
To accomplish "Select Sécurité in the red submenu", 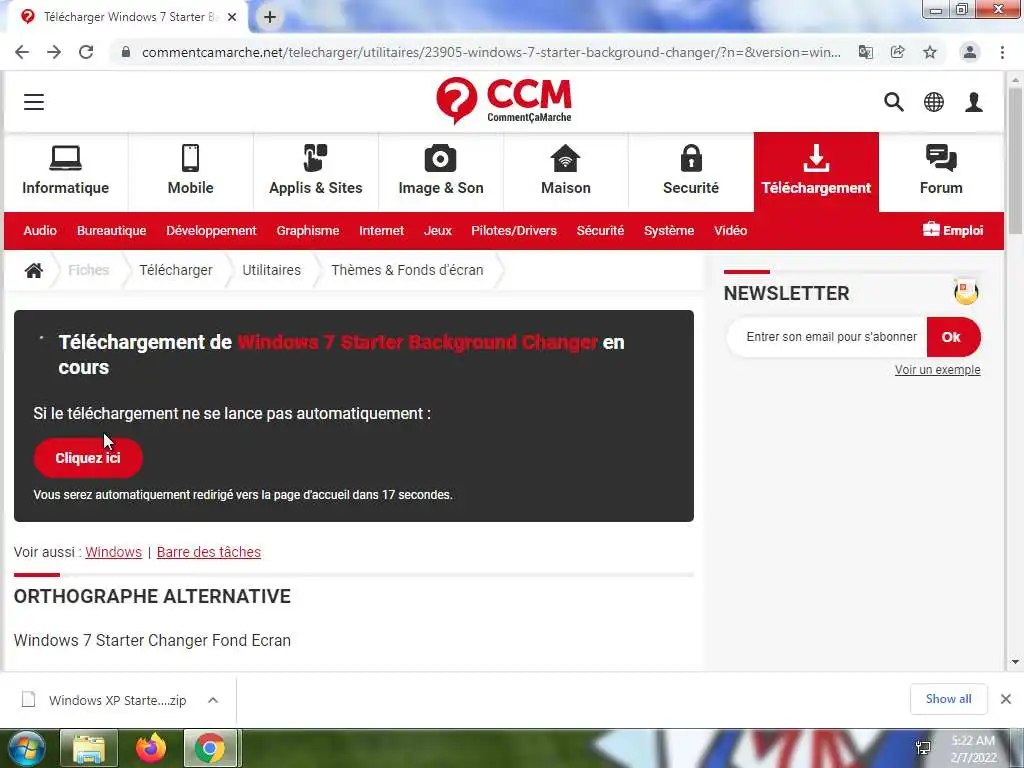I will click(x=600, y=231).
